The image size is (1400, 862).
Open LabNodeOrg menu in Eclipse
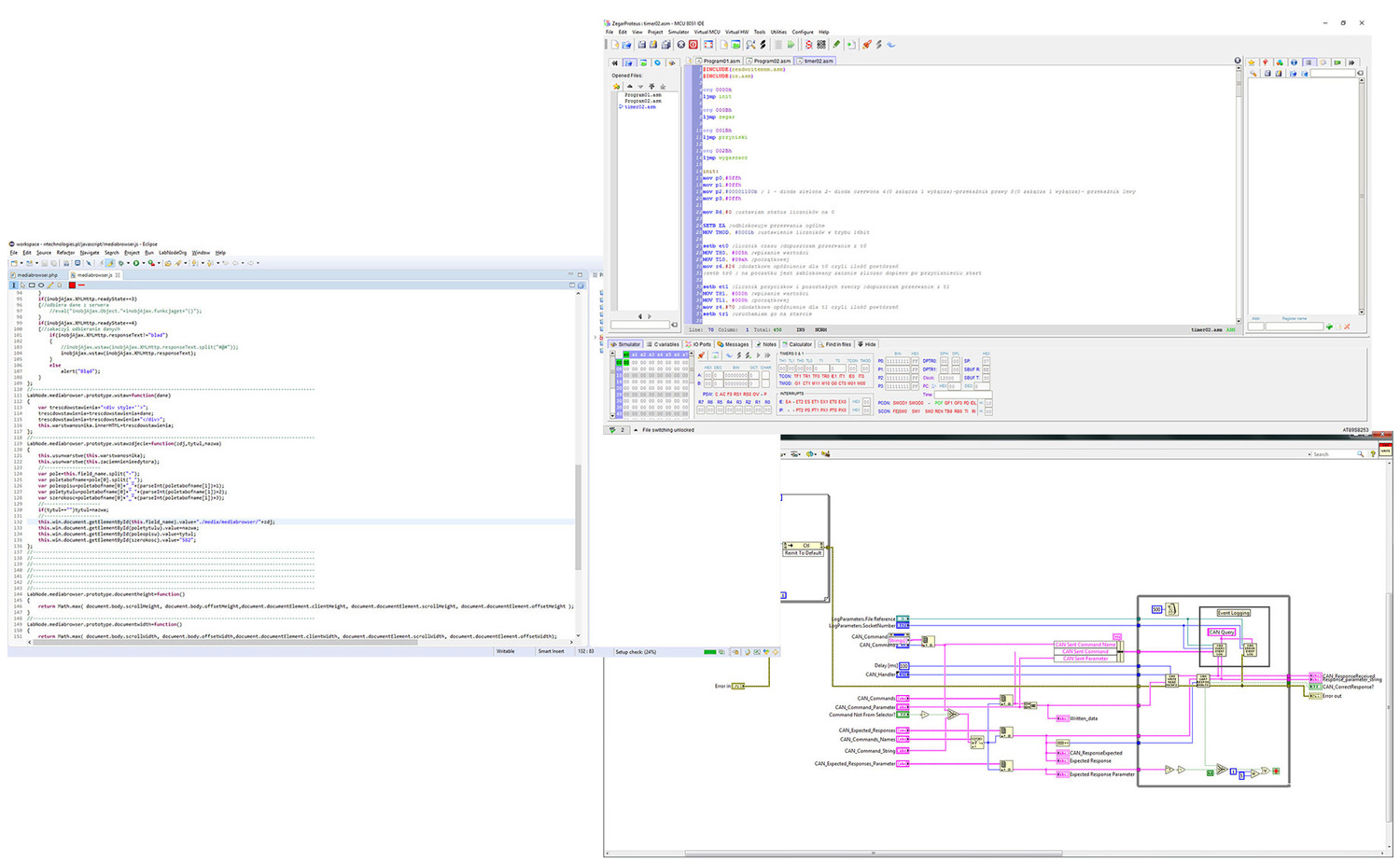(x=173, y=253)
